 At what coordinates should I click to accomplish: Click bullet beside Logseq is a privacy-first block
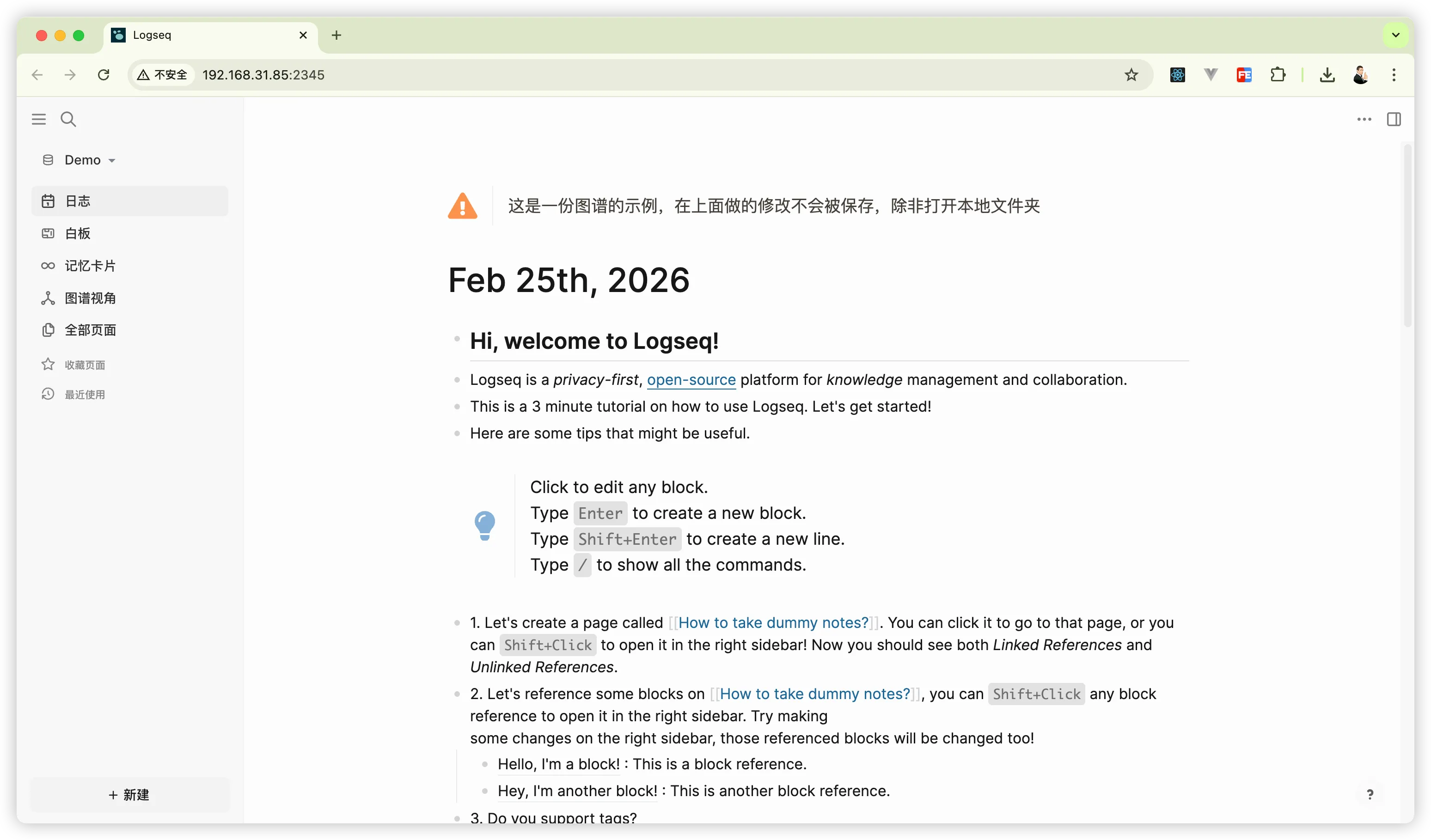pos(457,380)
